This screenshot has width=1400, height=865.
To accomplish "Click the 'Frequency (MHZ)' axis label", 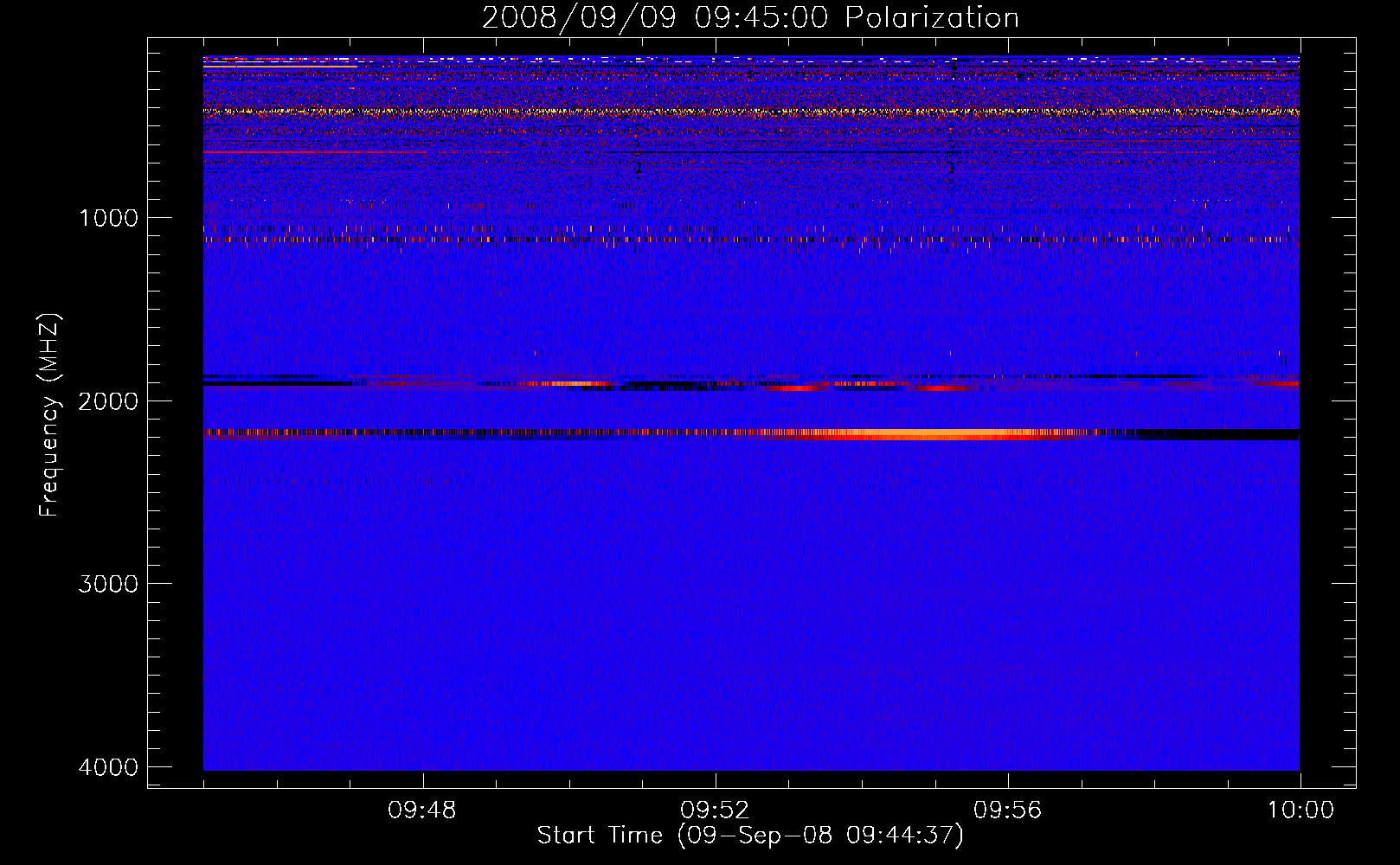I will (x=50, y=415).
